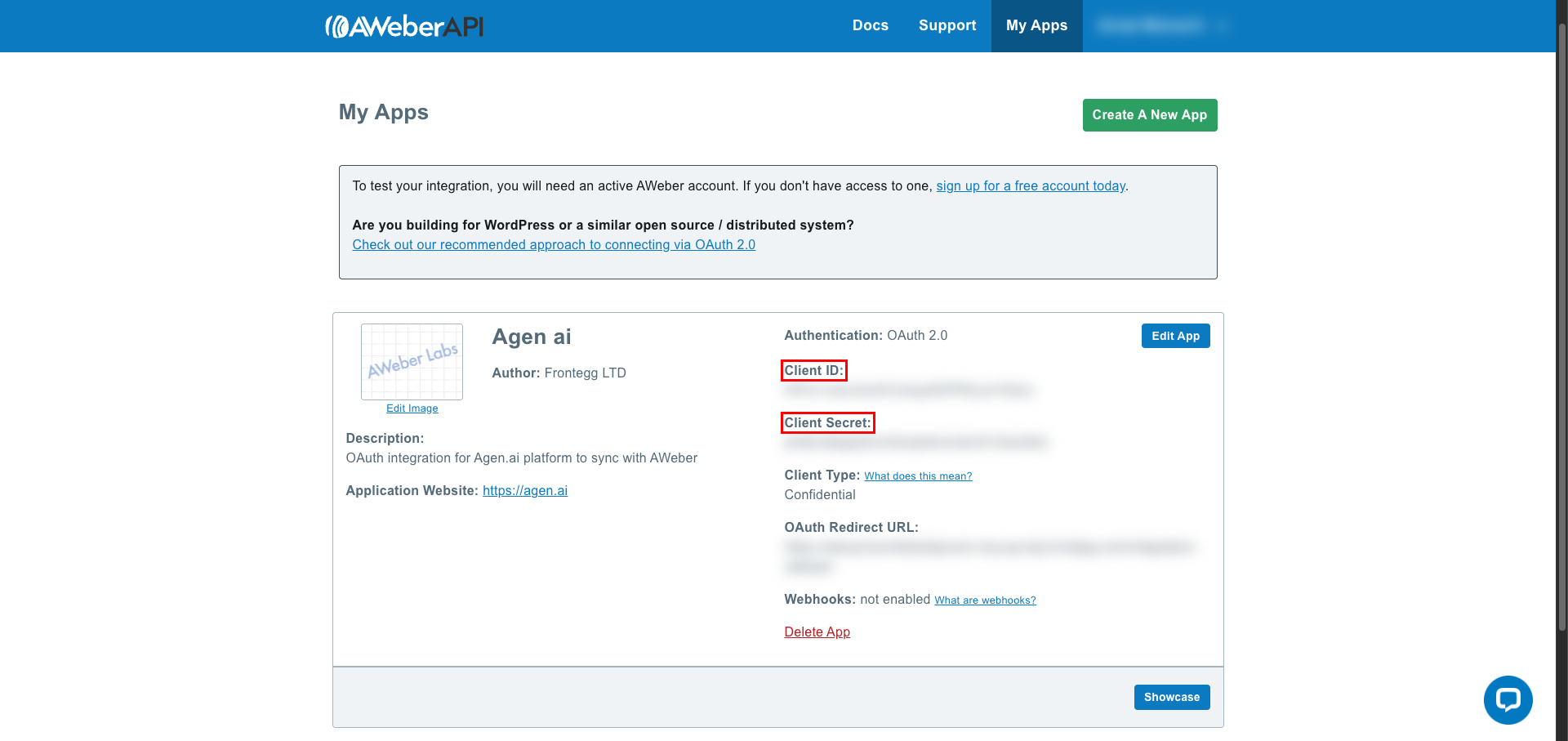Click the Client Secret label
The image size is (1568, 741).
(827, 423)
